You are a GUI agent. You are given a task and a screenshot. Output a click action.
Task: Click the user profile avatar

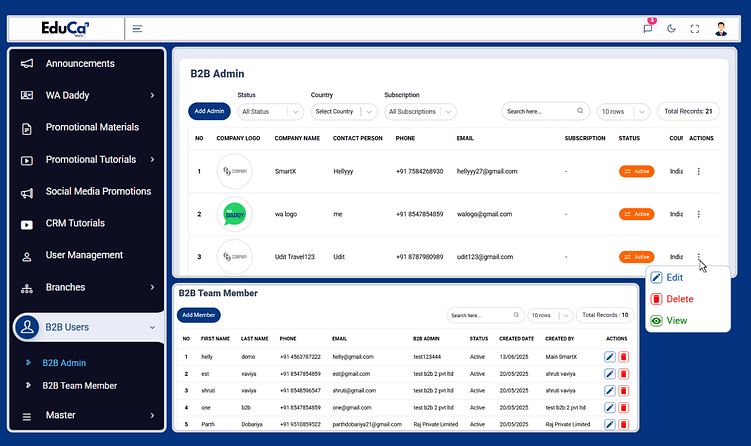(722, 28)
